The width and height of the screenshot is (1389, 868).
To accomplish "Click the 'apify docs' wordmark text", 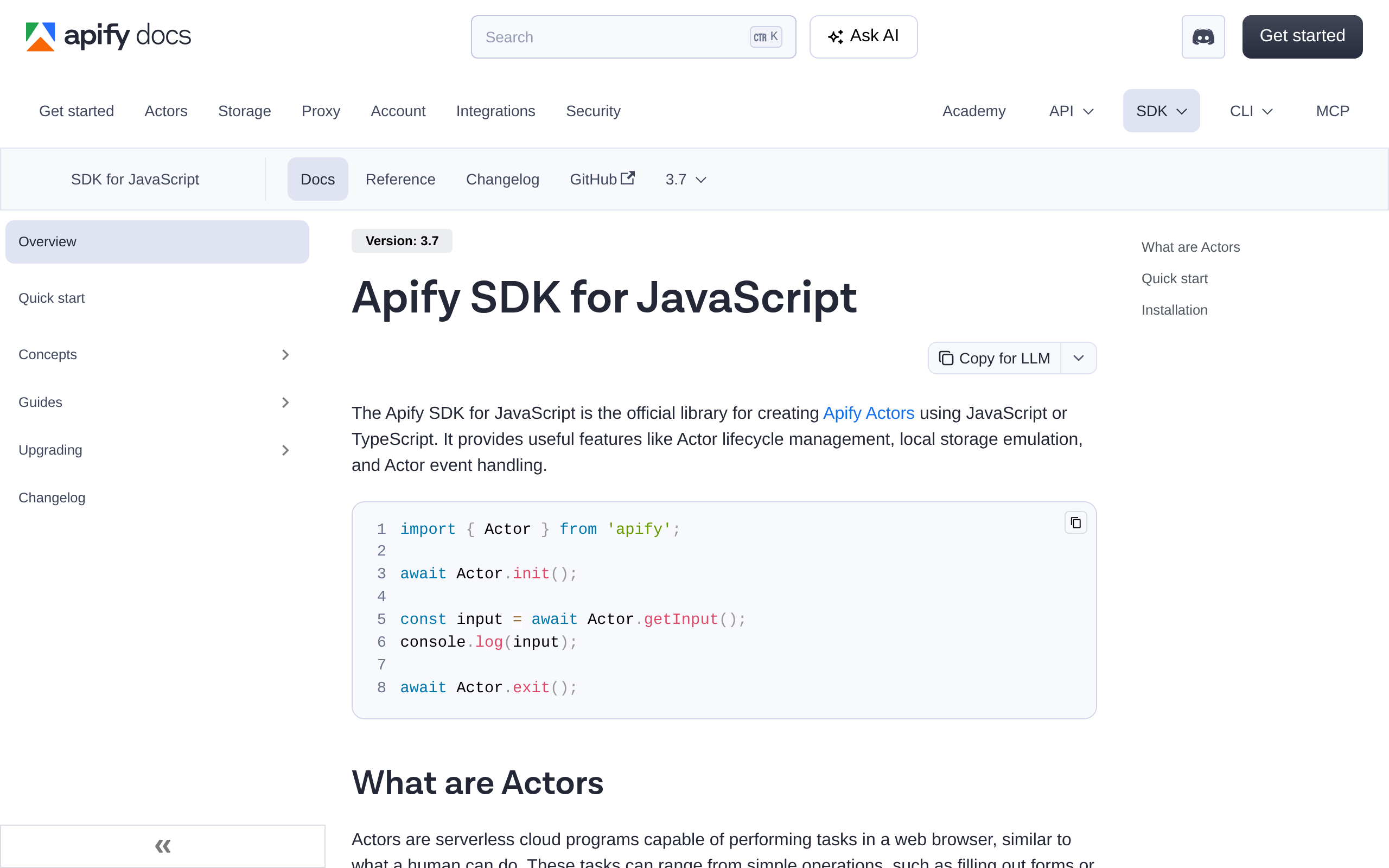I will click(128, 36).
